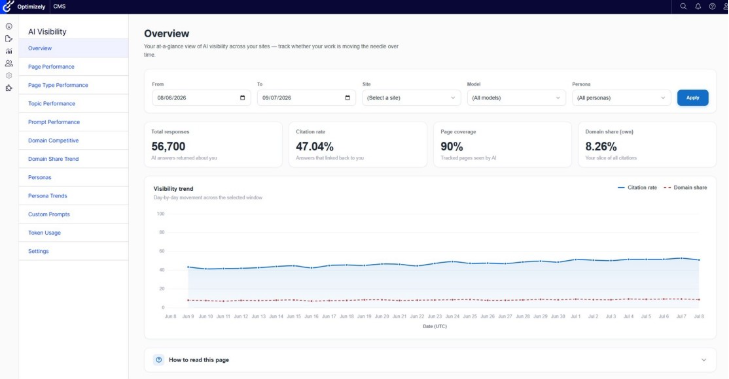This screenshot has height=379, width=729.
Task: Open the help question mark icon
Action: click(712, 7)
